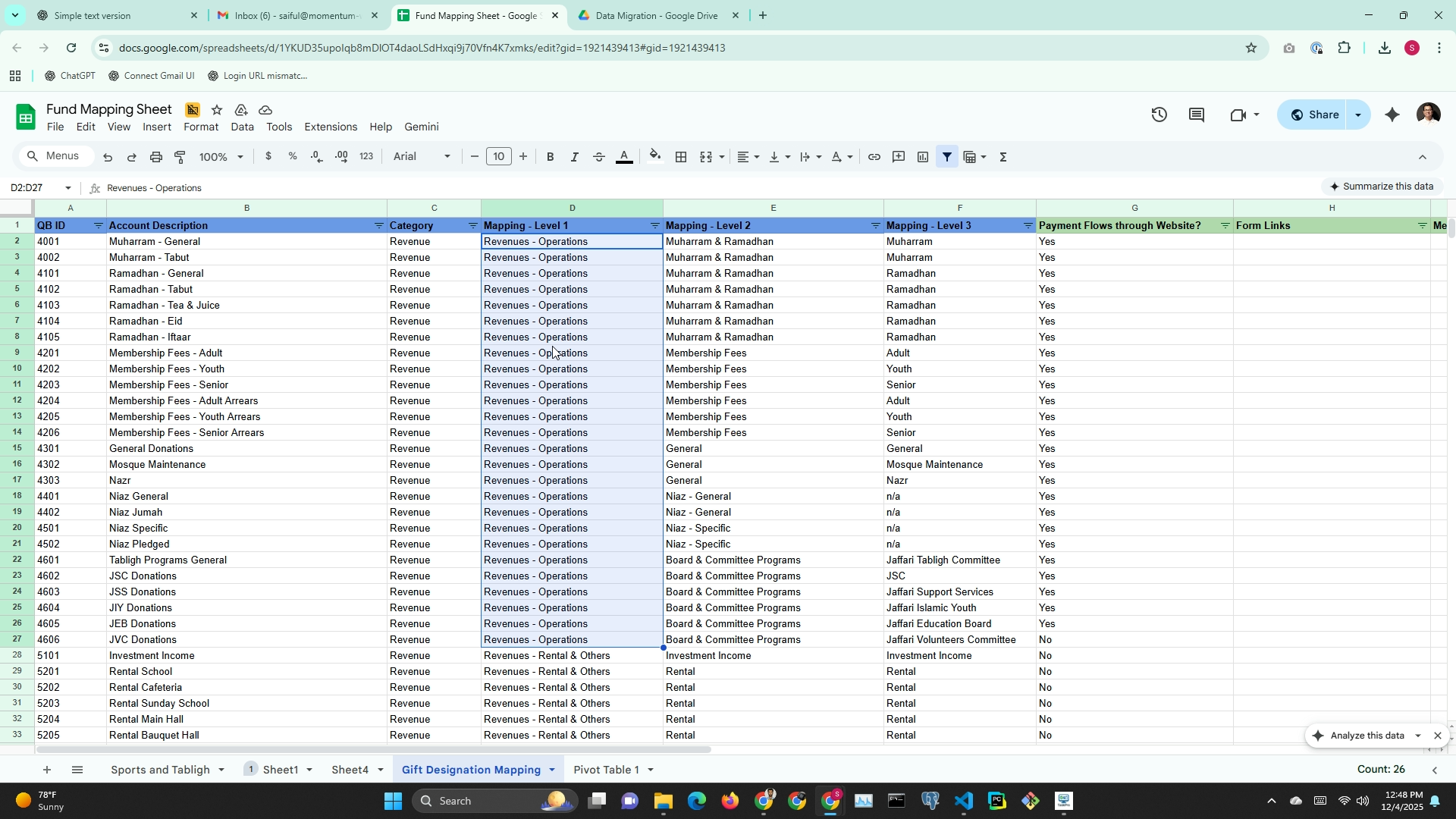Viewport: 1456px width, 819px height.
Task: Click the functions sigma icon
Action: (x=1003, y=157)
